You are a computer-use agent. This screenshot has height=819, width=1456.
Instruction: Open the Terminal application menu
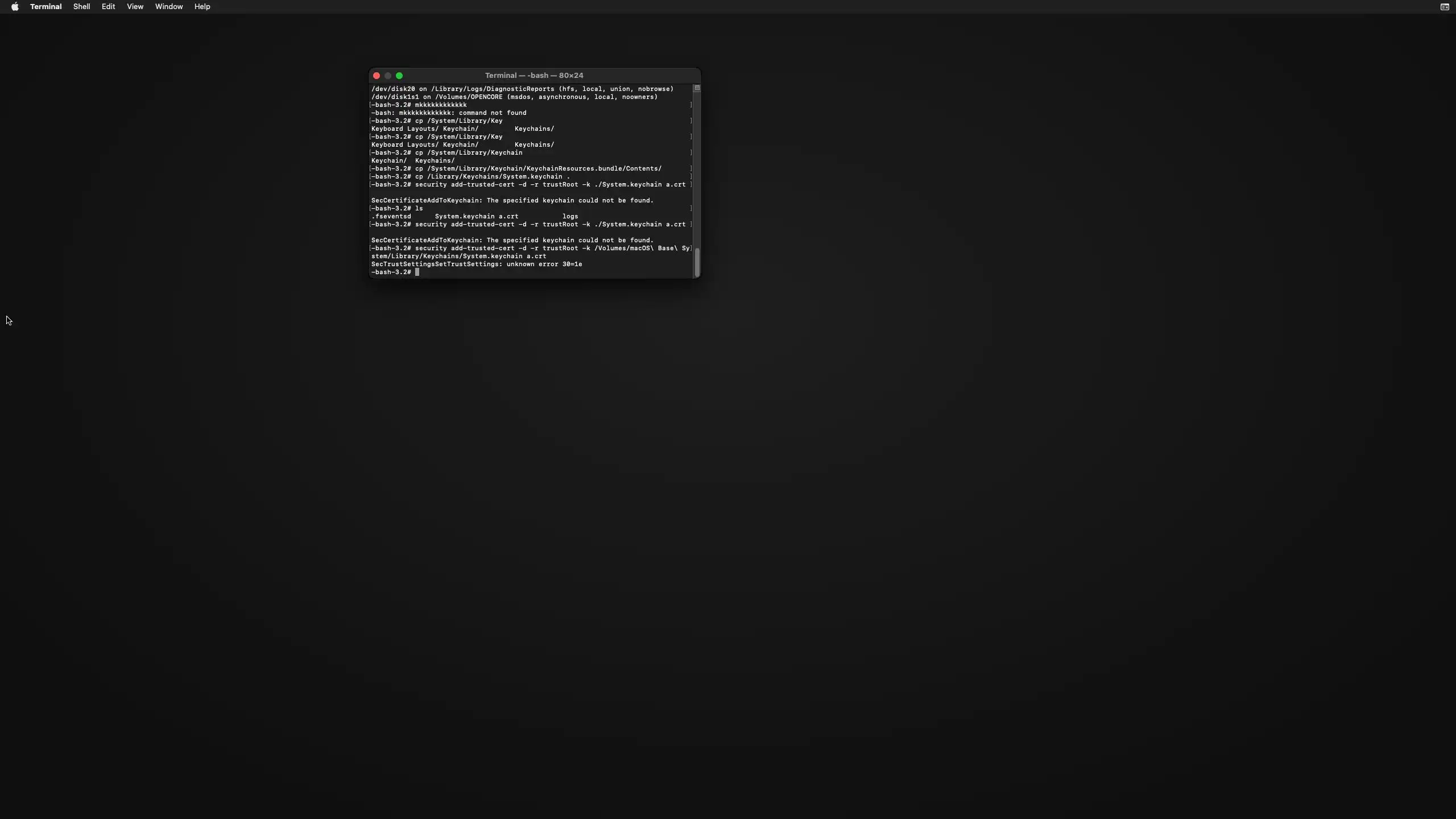pos(45,7)
